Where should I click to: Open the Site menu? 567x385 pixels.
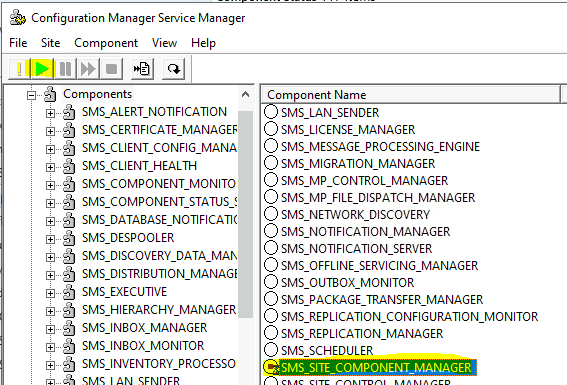click(51, 43)
